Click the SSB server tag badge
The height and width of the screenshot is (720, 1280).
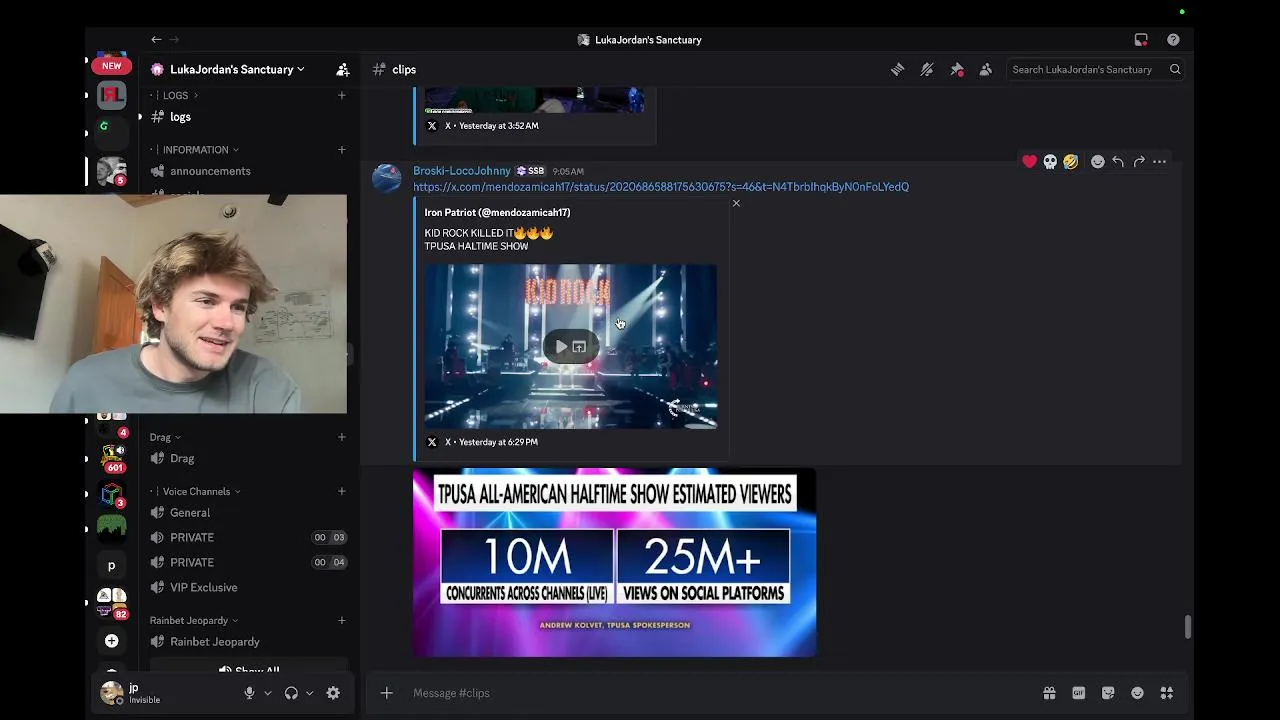coord(531,171)
